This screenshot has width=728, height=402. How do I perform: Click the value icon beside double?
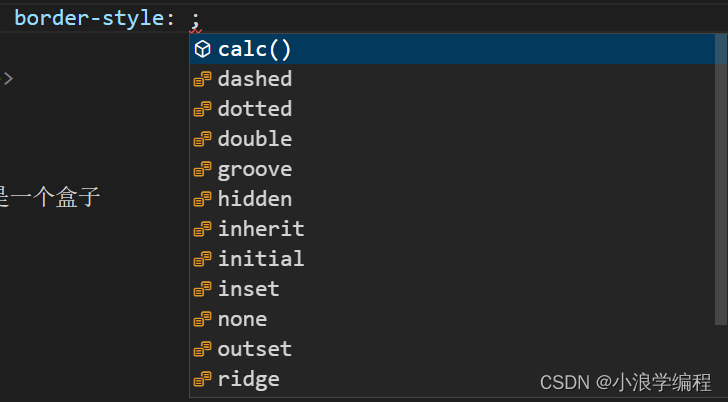(x=202, y=139)
